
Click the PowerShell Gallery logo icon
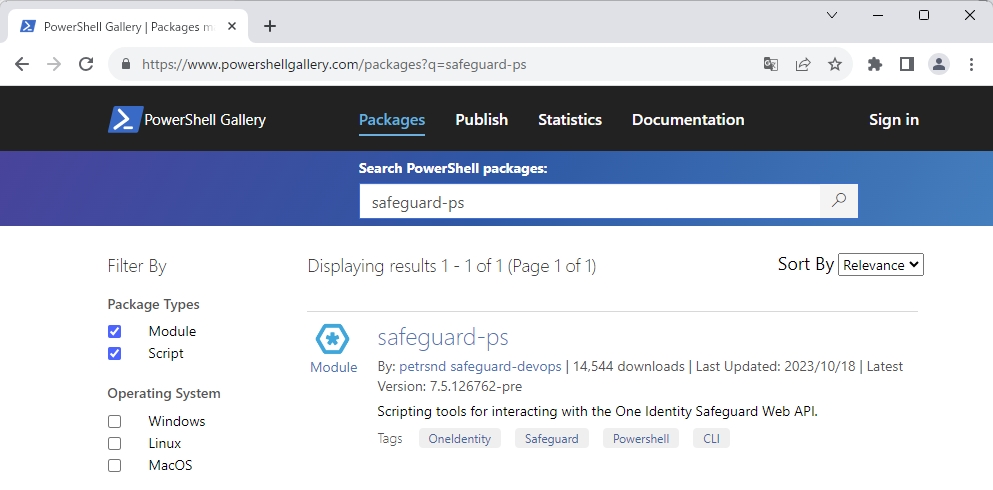click(125, 120)
